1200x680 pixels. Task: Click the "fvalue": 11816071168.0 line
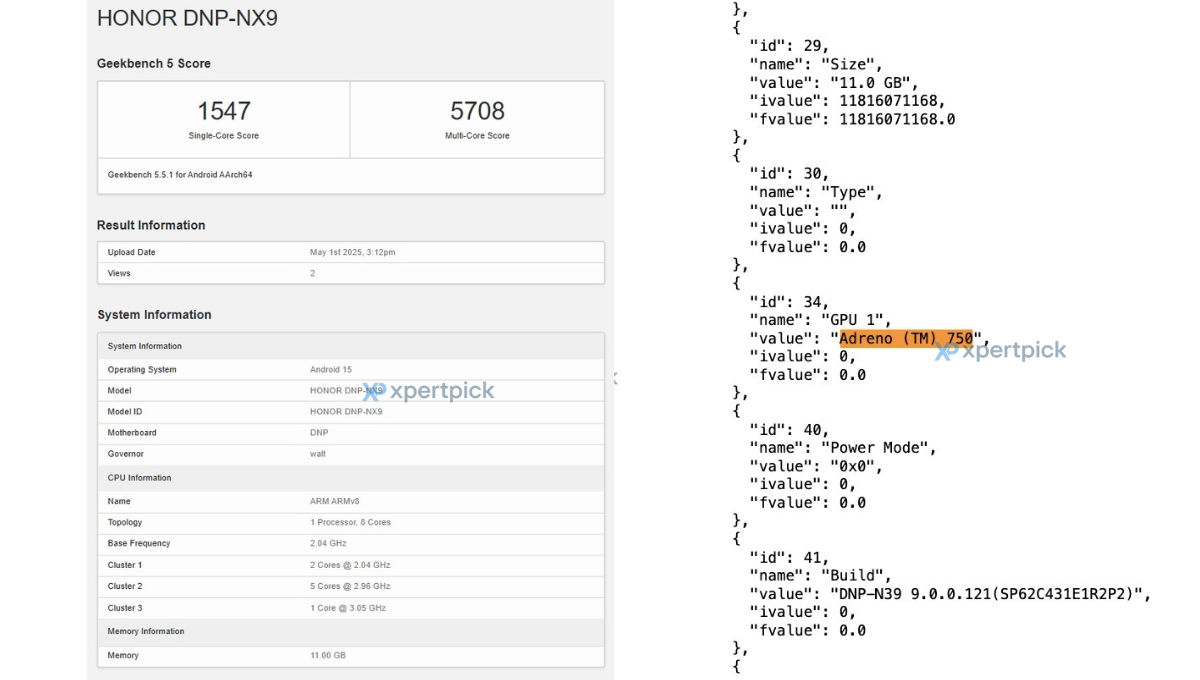[852, 119]
